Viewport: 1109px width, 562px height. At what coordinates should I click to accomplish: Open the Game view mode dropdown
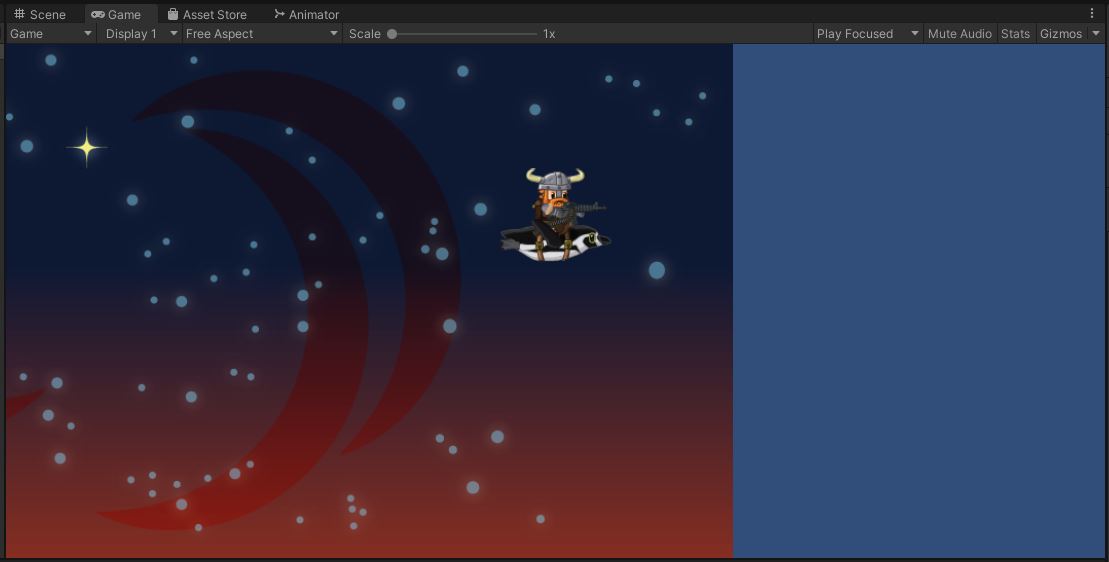(x=50, y=34)
